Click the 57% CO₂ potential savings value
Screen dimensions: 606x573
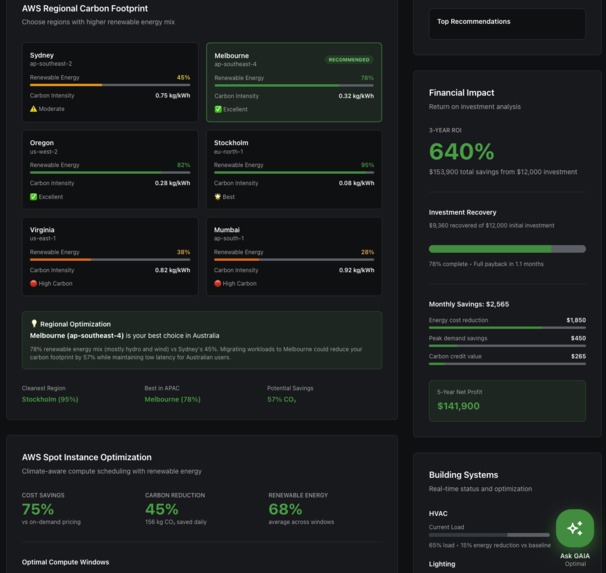coord(282,400)
